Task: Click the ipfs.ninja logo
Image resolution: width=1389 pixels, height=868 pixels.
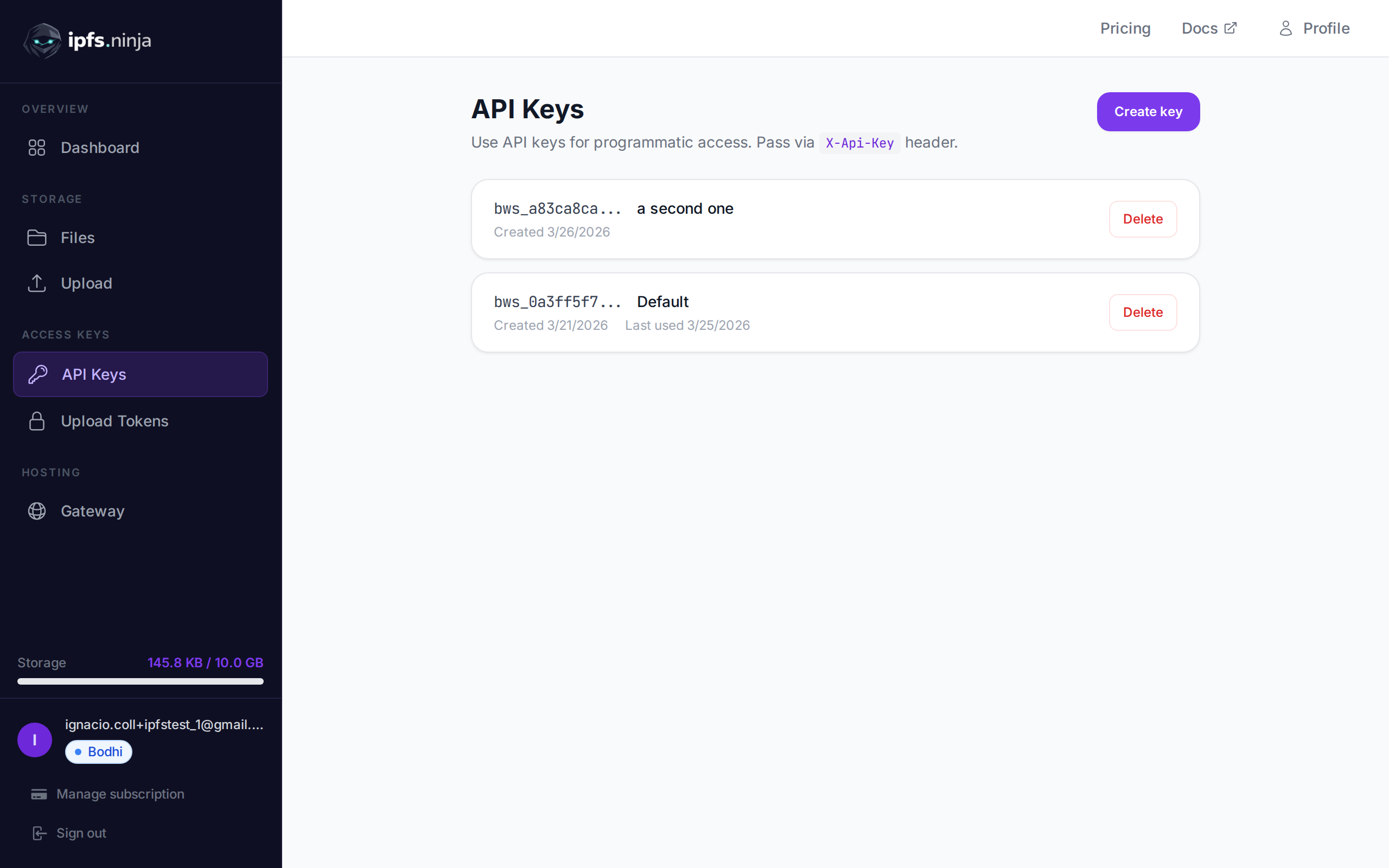Action: [x=86, y=40]
